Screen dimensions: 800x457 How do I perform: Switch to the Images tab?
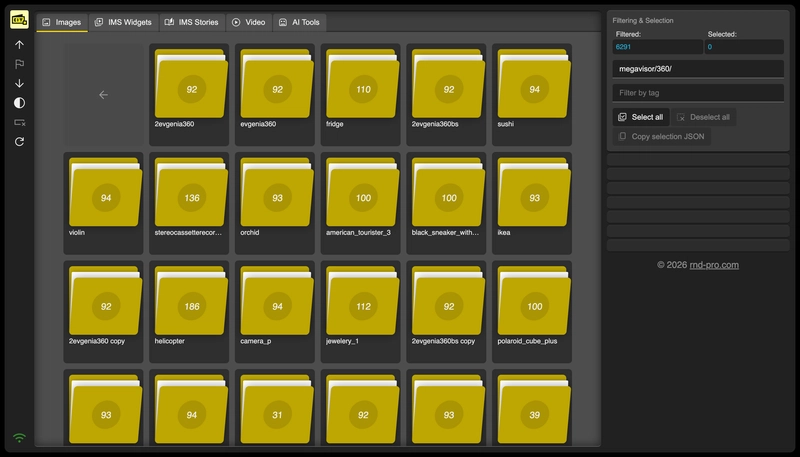(x=62, y=22)
